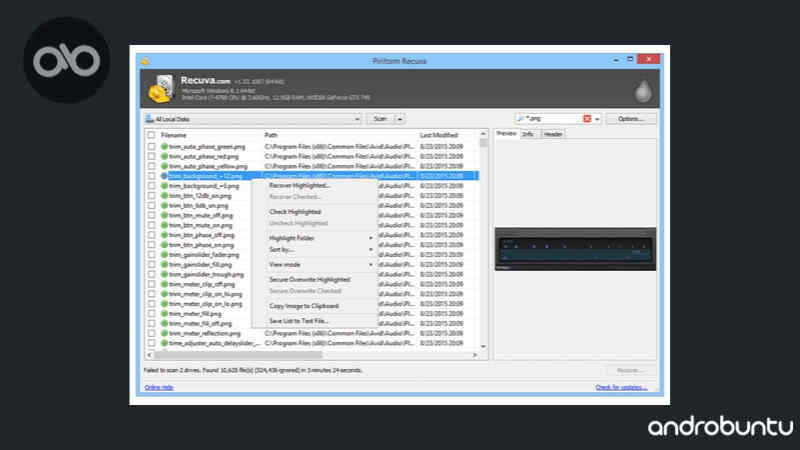
Task: Click the Piriform pear logo in header
Action: [643, 91]
